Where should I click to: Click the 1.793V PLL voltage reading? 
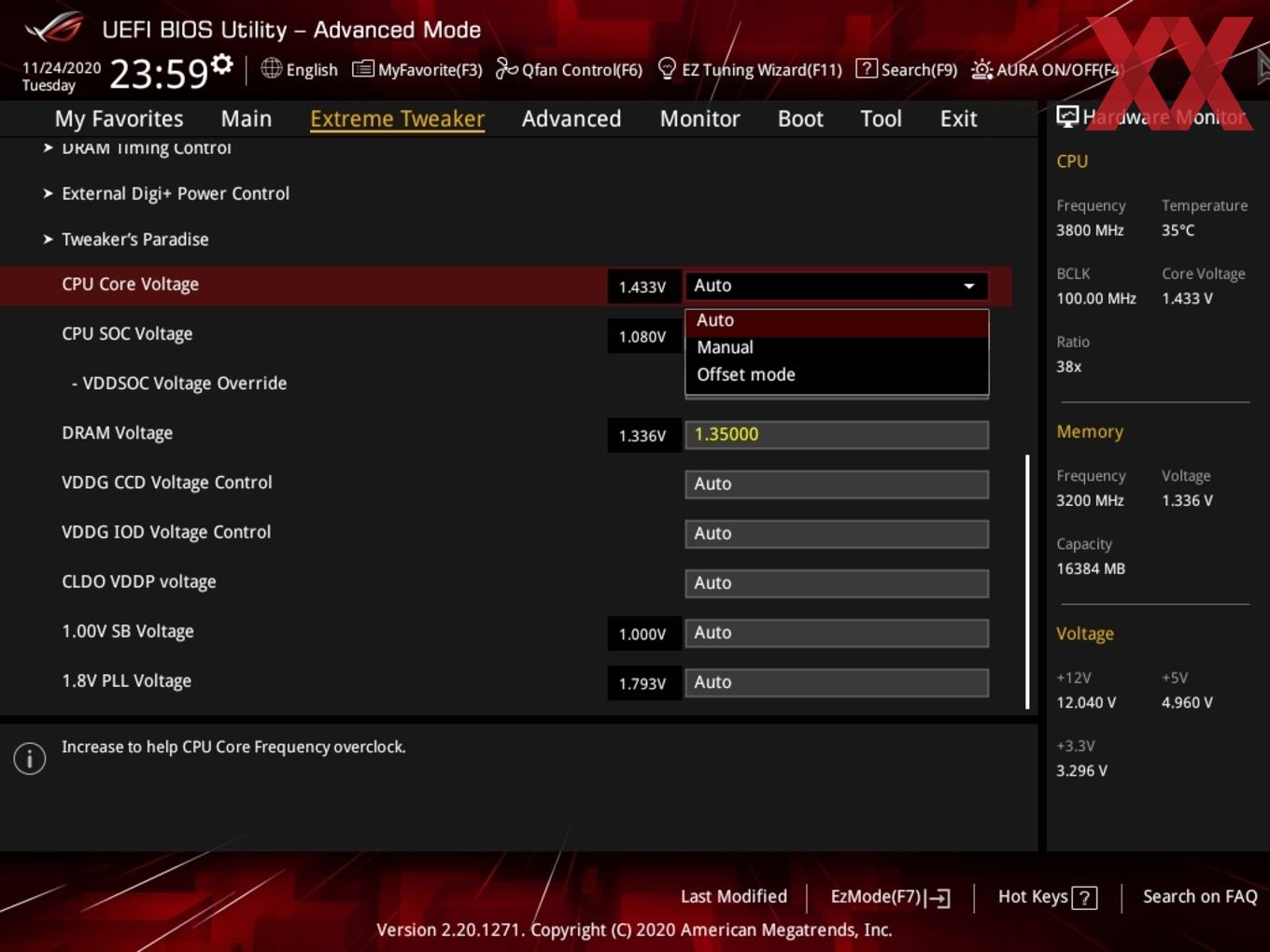click(x=643, y=683)
